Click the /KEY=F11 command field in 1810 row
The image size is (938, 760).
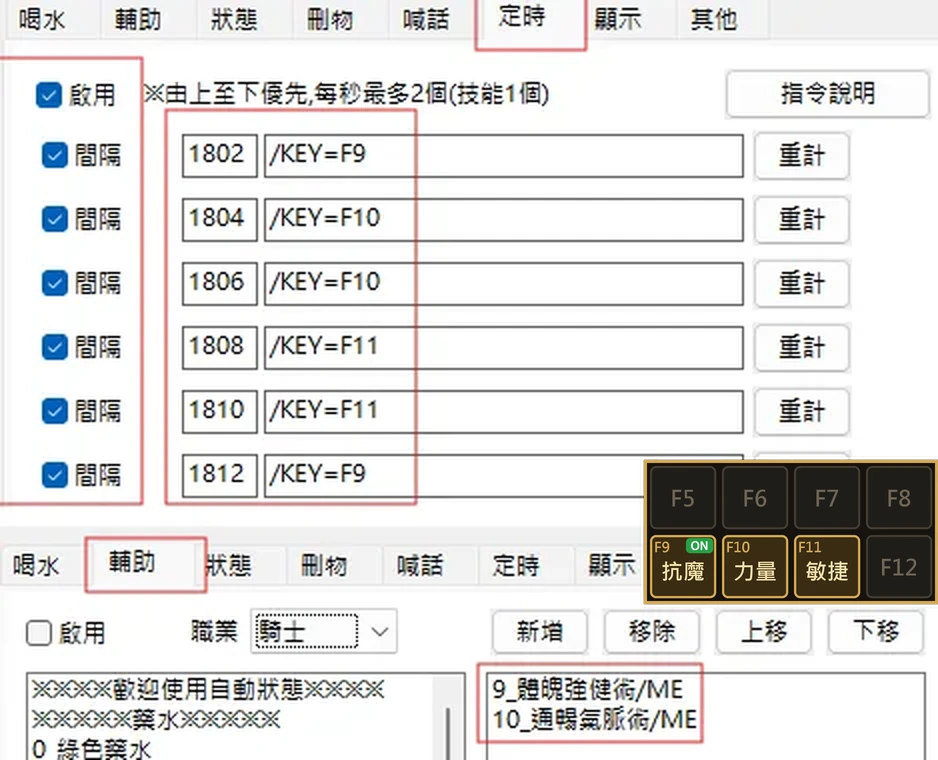(504, 412)
